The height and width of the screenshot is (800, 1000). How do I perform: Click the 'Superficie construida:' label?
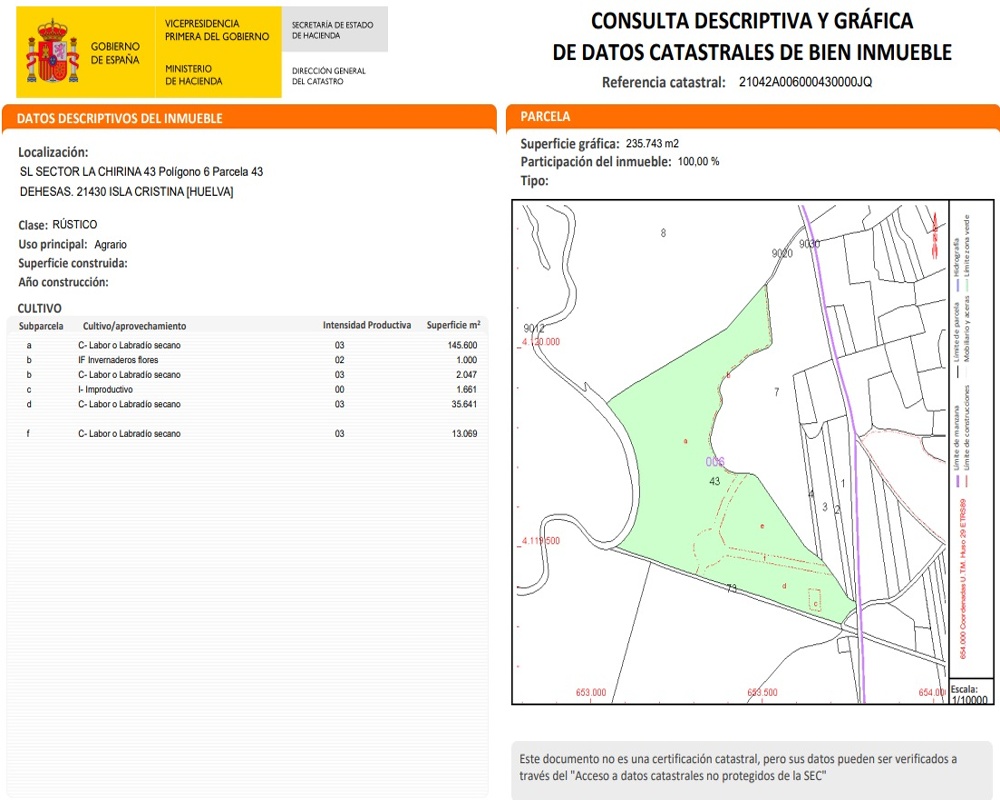click(73, 263)
